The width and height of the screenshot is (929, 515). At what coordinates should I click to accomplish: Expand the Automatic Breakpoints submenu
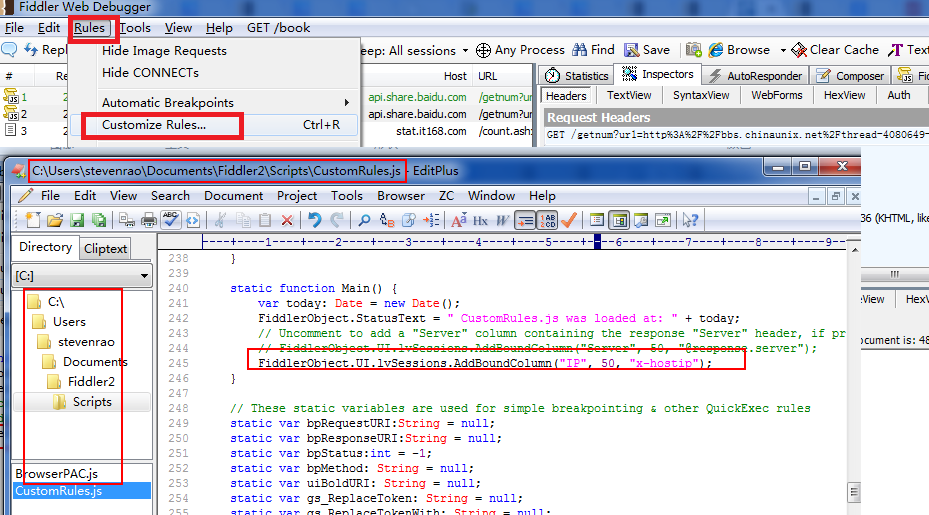[x=213, y=103]
